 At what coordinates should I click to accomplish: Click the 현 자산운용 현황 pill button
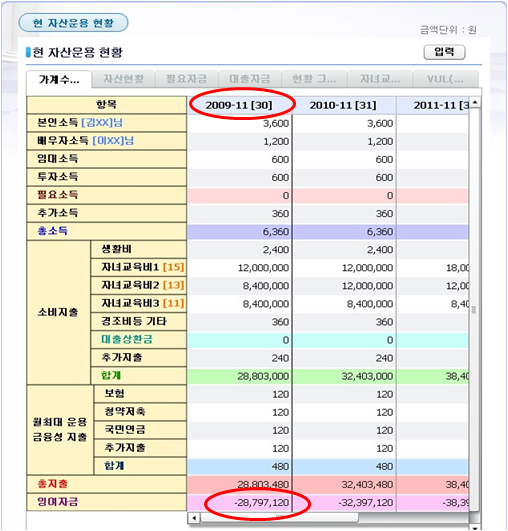point(73,23)
